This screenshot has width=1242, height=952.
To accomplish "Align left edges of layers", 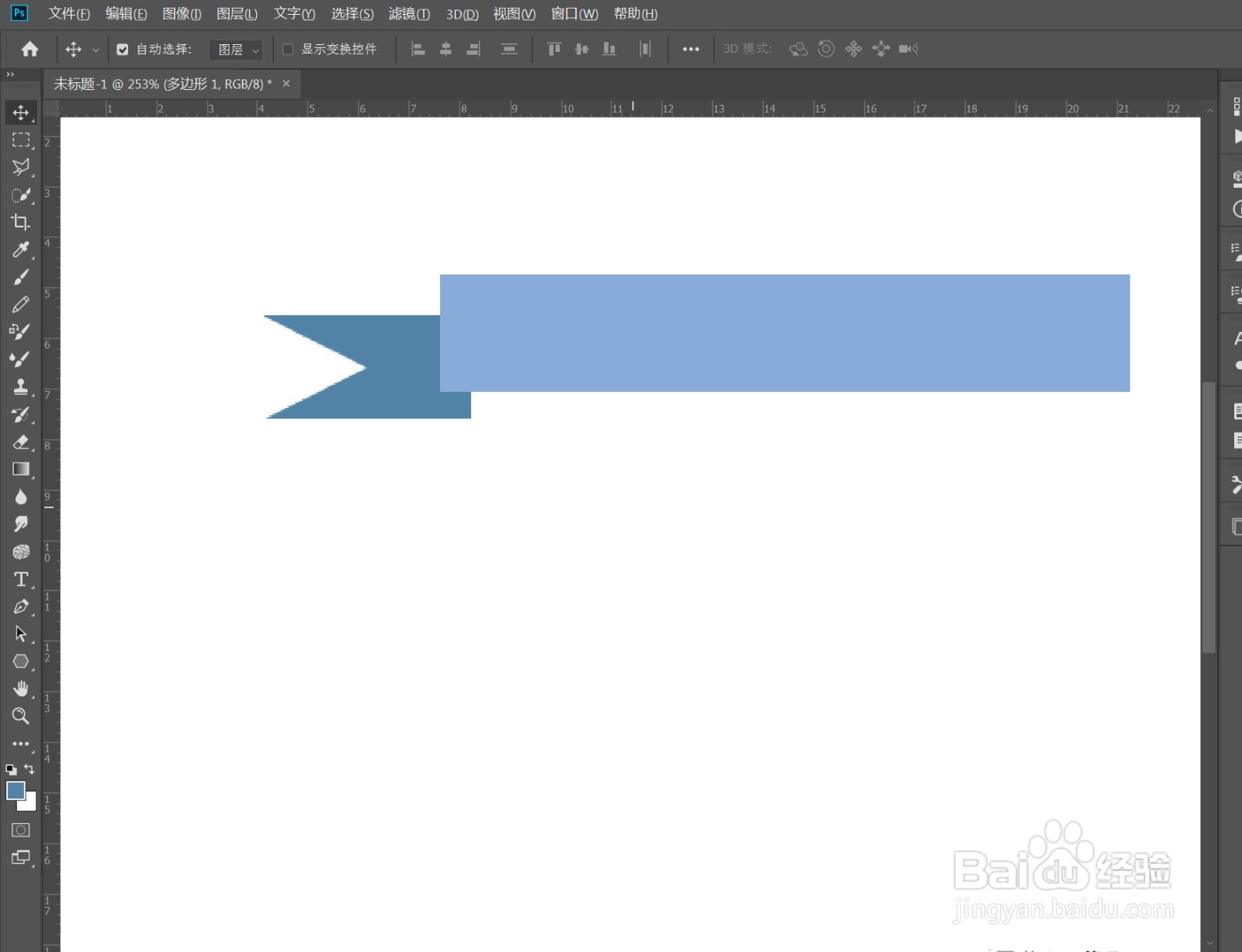I will point(418,49).
